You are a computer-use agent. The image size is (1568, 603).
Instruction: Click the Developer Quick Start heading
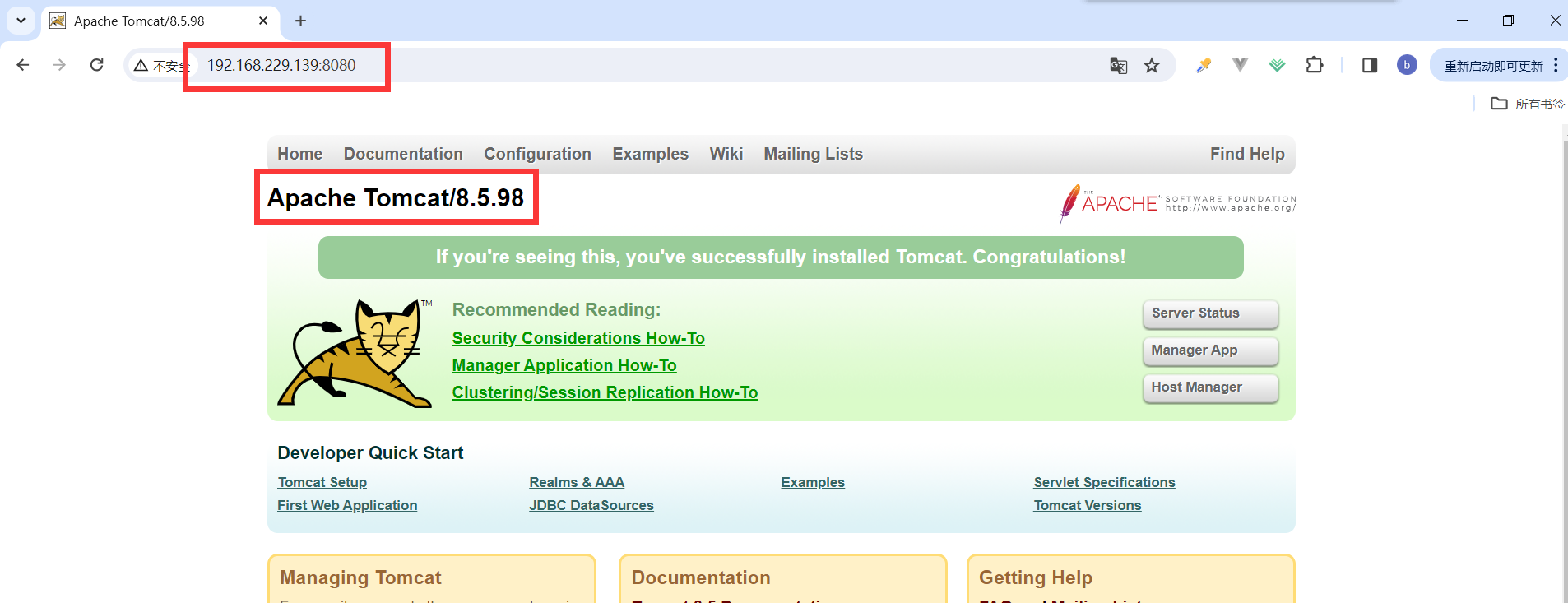(370, 452)
